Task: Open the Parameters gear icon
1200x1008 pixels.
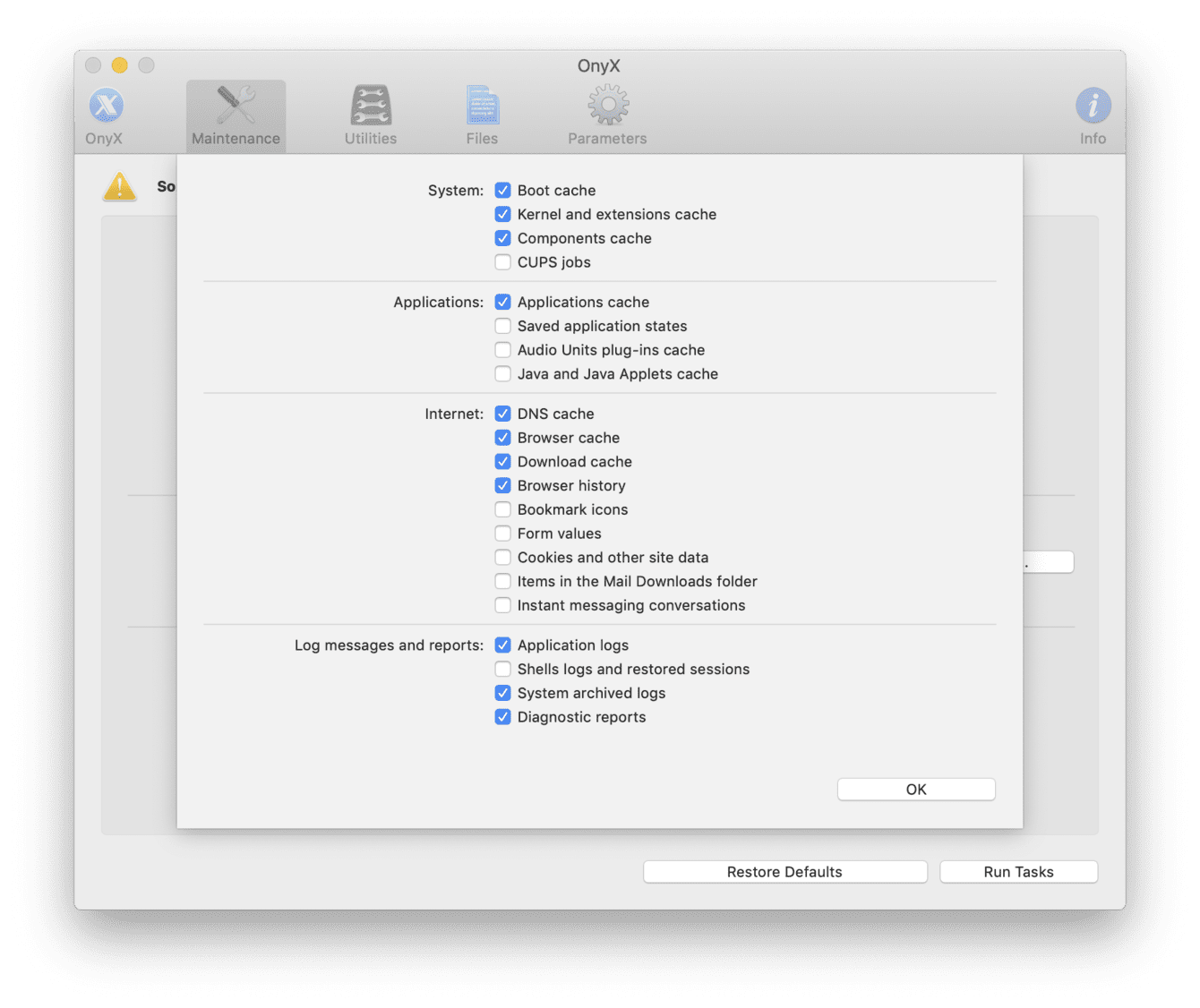Action: click(608, 107)
